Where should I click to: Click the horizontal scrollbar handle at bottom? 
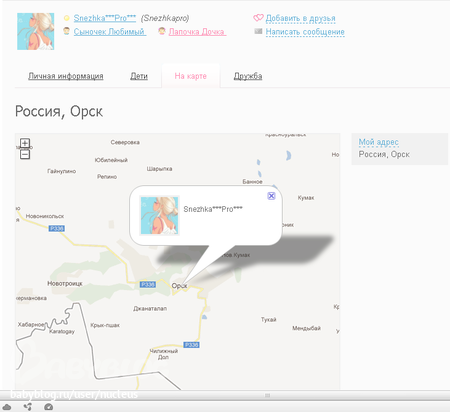click(267, 395)
